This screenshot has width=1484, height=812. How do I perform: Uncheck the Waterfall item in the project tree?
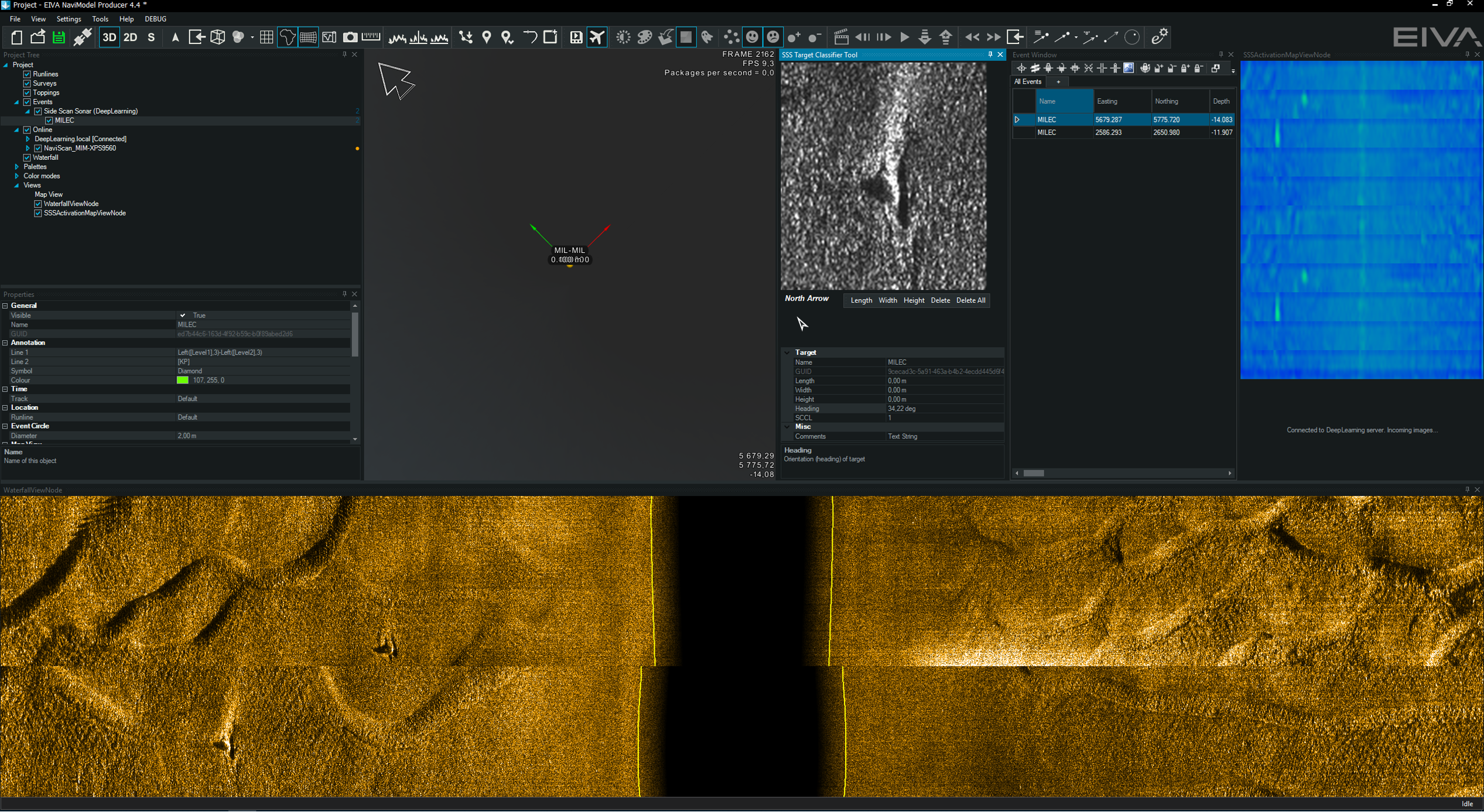27,157
